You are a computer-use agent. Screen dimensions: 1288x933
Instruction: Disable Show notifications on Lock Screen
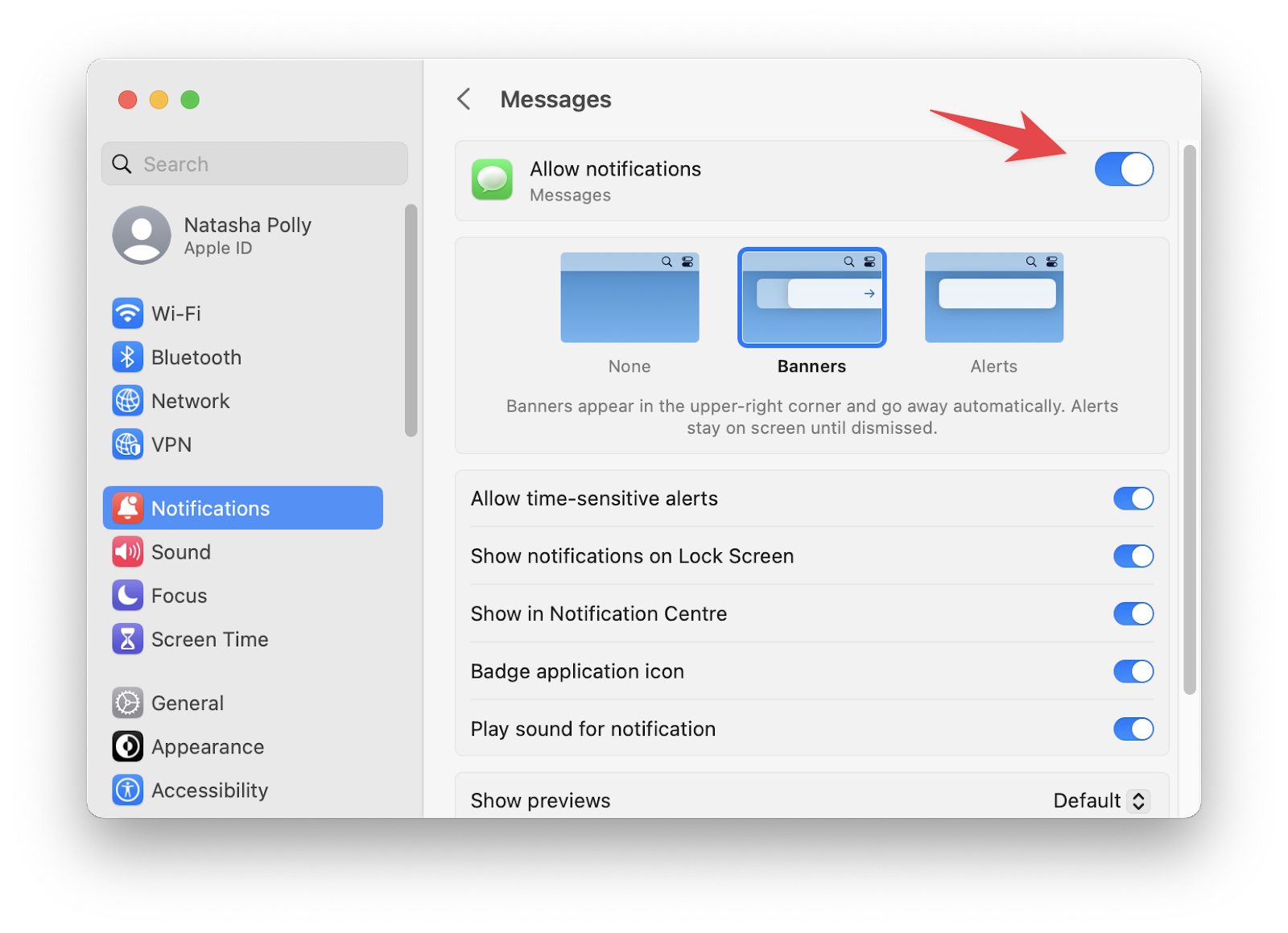coord(1133,555)
